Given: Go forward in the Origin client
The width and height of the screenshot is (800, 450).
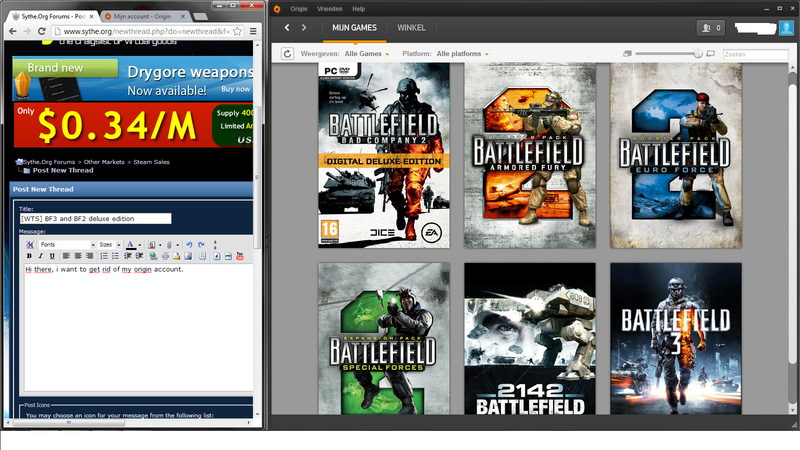Looking at the screenshot, I should coord(304,28).
